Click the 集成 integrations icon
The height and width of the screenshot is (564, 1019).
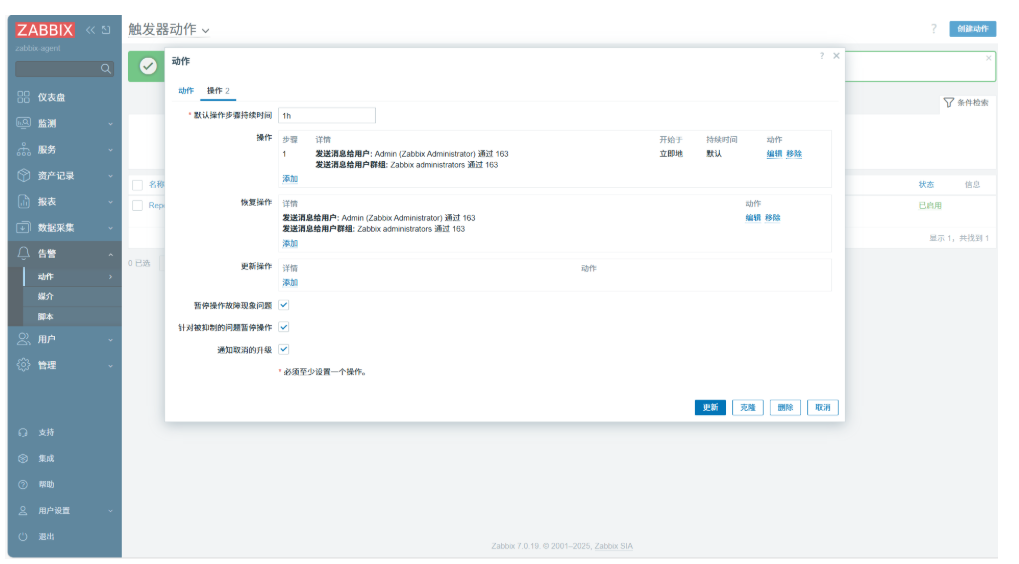click(x=23, y=458)
